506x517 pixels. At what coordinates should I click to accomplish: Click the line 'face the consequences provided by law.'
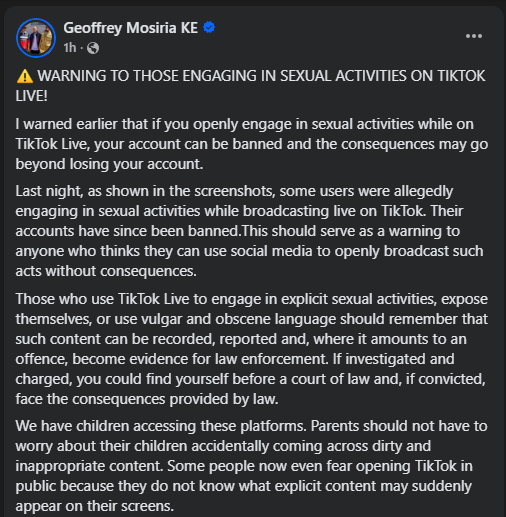tap(147, 399)
